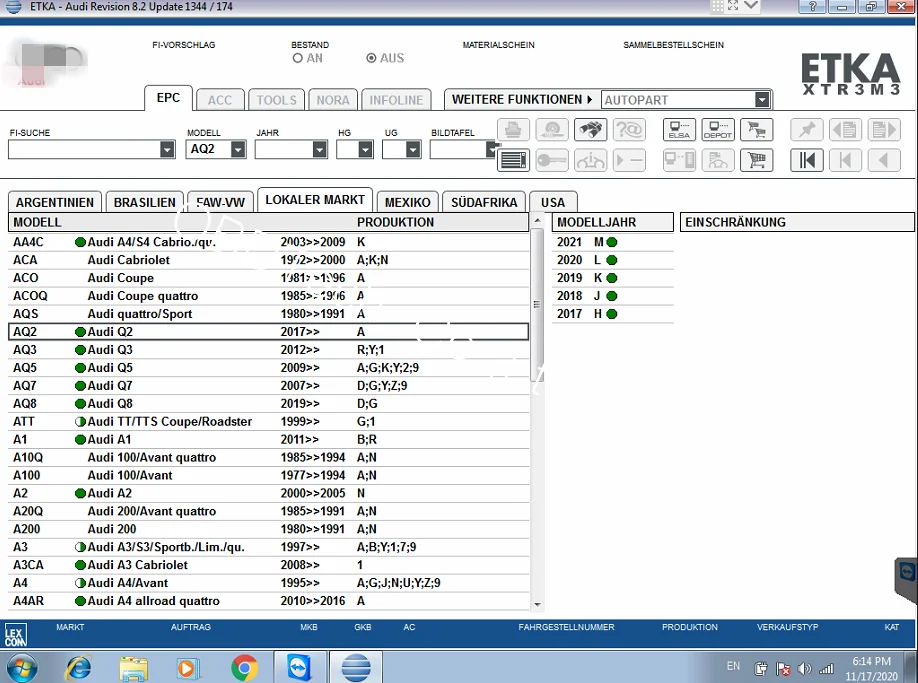The height and width of the screenshot is (683, 918).
Task: Select the Audi Q8 row
Action: click(269, 404)
